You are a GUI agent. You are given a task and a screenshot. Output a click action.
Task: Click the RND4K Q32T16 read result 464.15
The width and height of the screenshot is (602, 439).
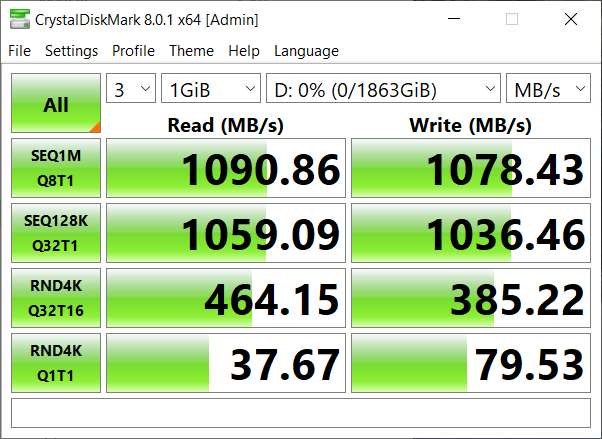pyautogui.click(x=226, y=298)
